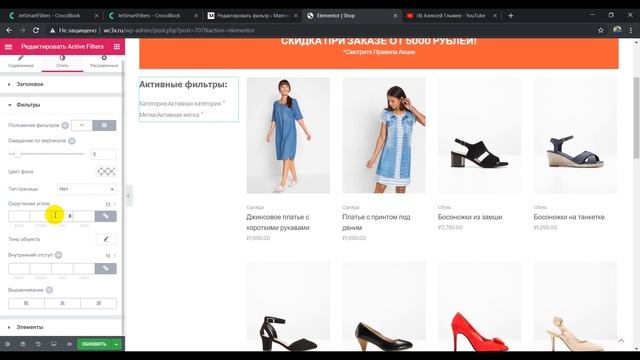The image size is (640, 360).
Task: Click the red high heel thumbnail
Action: pos(480,306)
